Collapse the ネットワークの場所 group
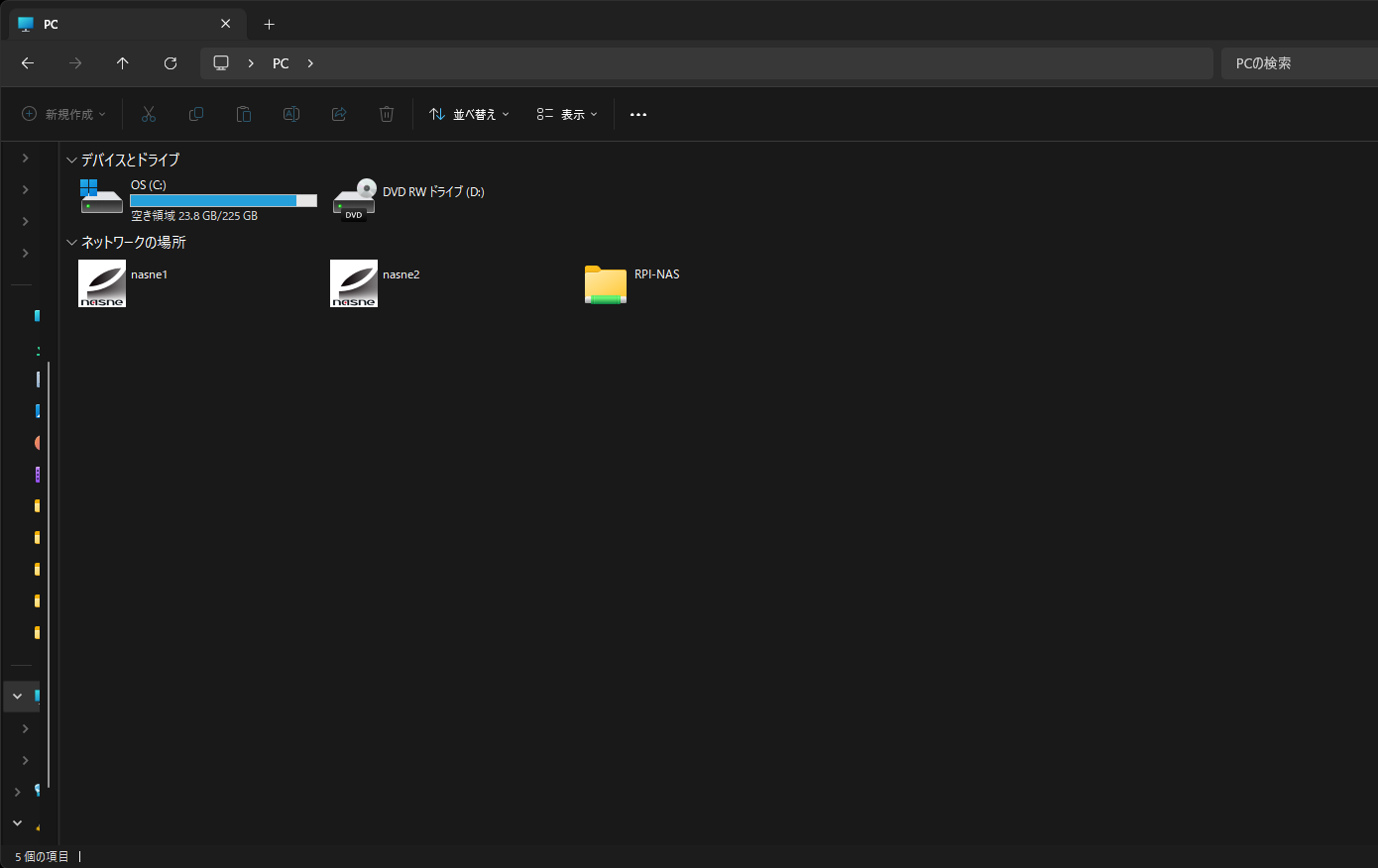This screenshot has width=1378, height=868. tap(71, 243)
